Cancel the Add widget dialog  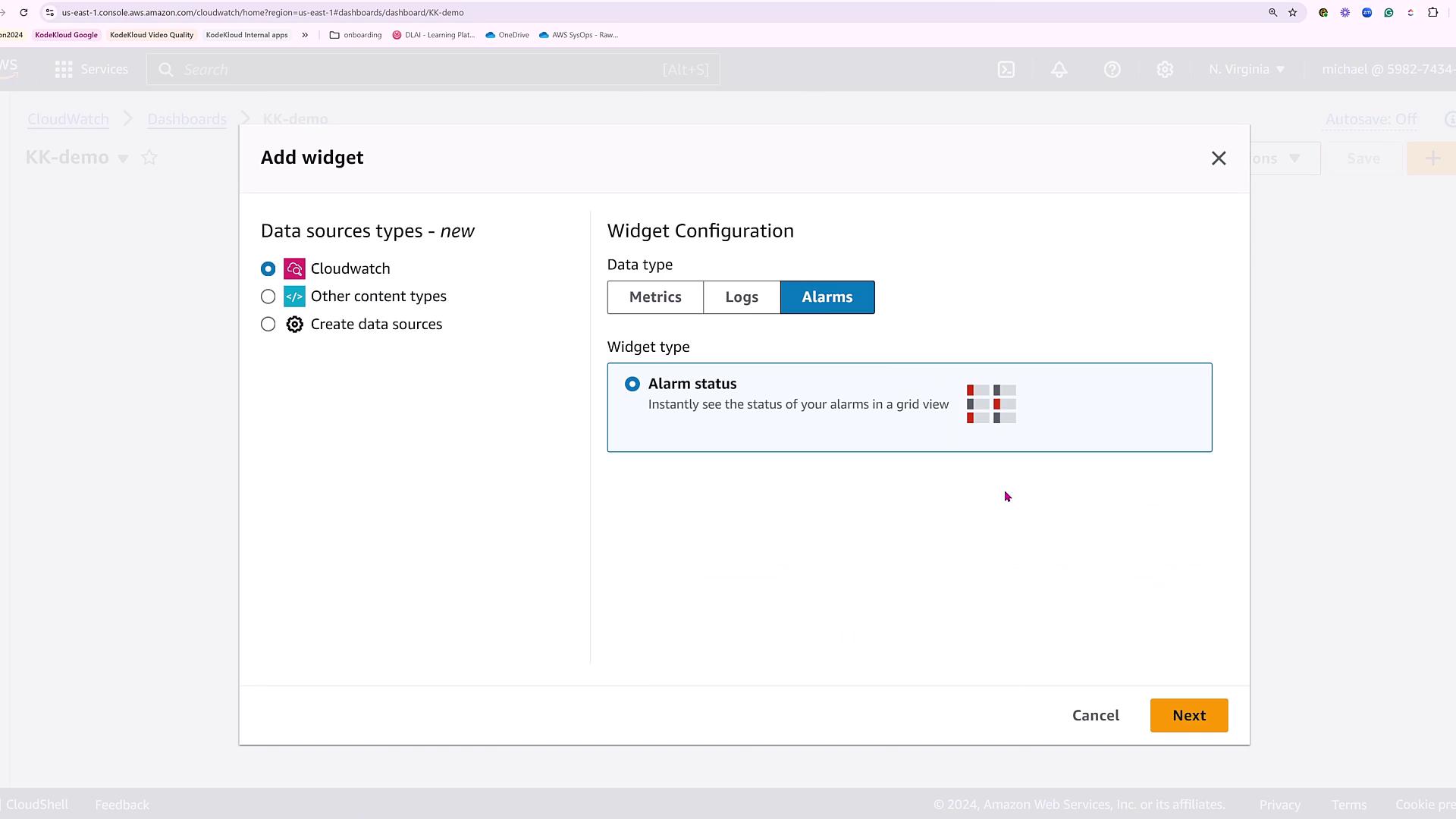click(x=1095, y=716)
